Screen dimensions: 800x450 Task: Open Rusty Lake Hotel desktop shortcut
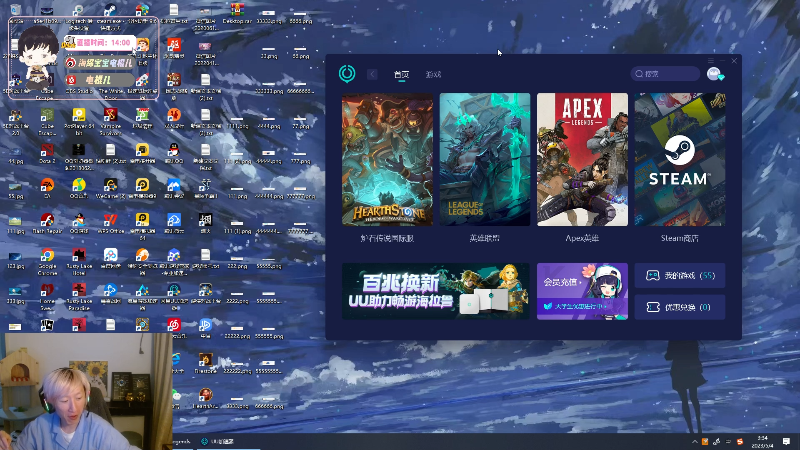click(79, 261)
